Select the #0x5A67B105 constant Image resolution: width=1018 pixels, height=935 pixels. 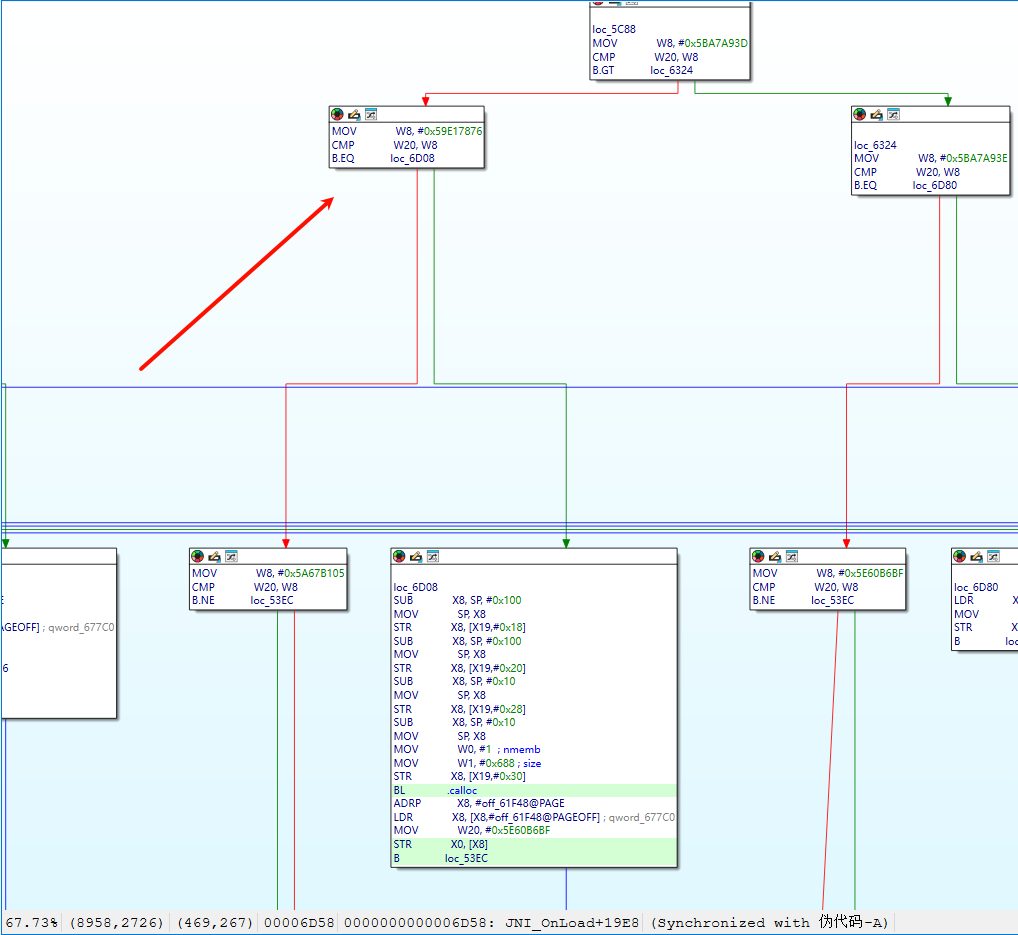click(x=311, y=573)
